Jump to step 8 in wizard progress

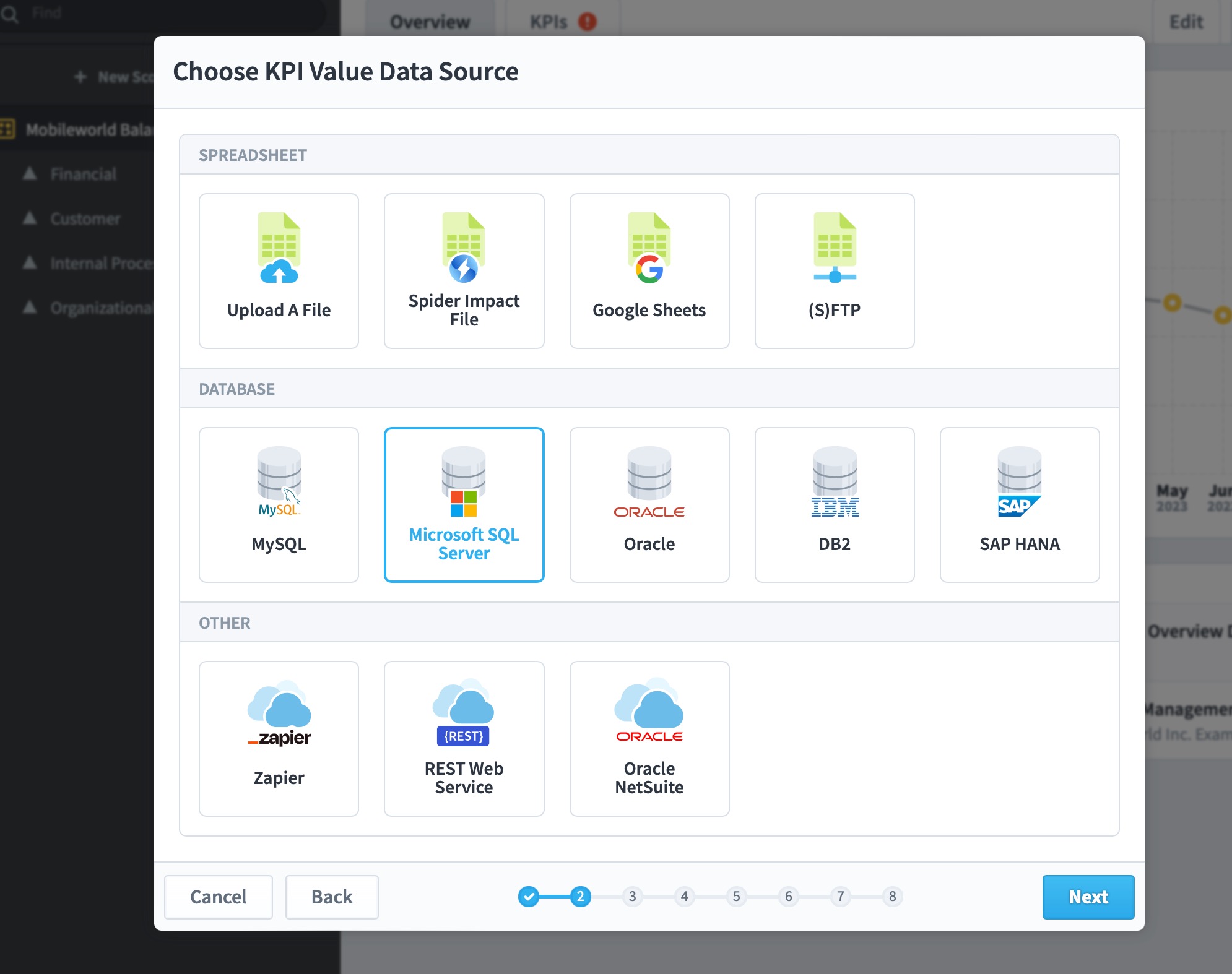click(892, 896)
